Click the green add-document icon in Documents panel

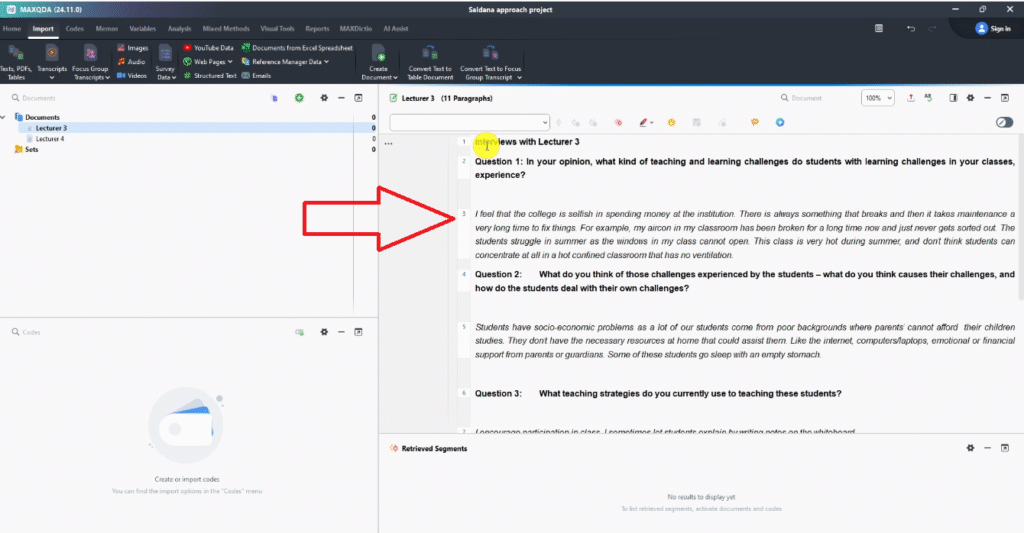tap(299, 98)
